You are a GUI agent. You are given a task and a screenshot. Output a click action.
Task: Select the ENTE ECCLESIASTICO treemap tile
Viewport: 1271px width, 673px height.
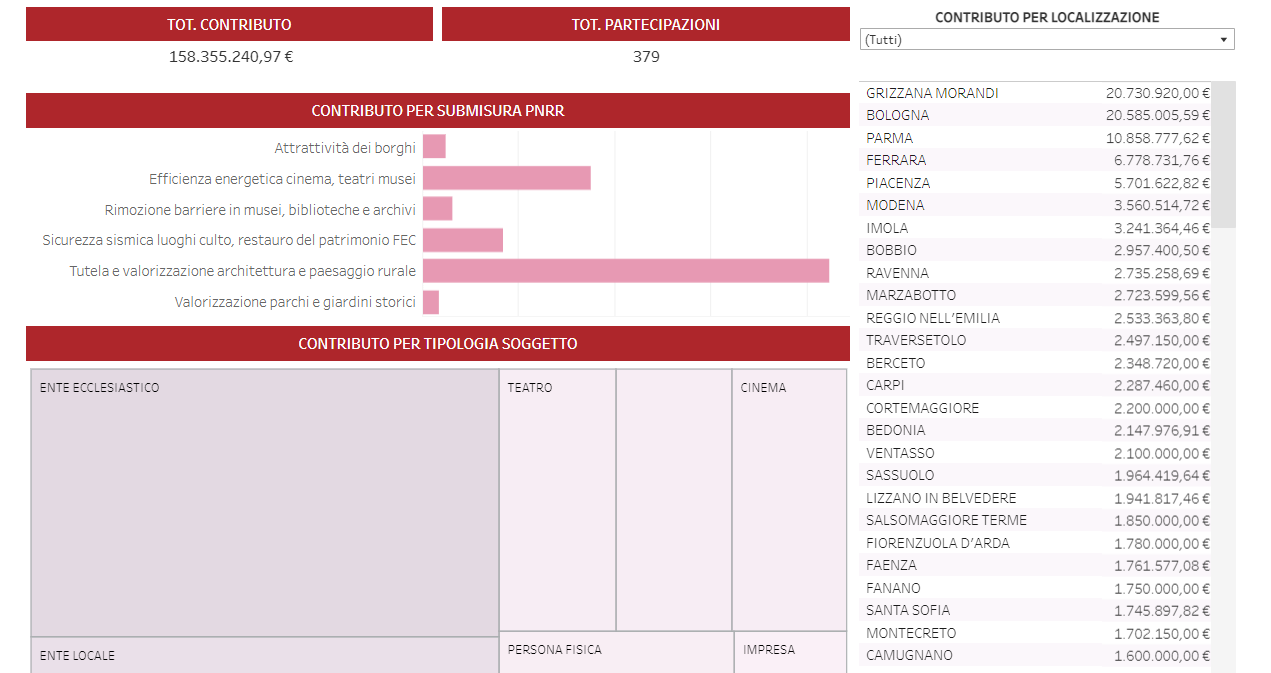[x=264, y=502]
